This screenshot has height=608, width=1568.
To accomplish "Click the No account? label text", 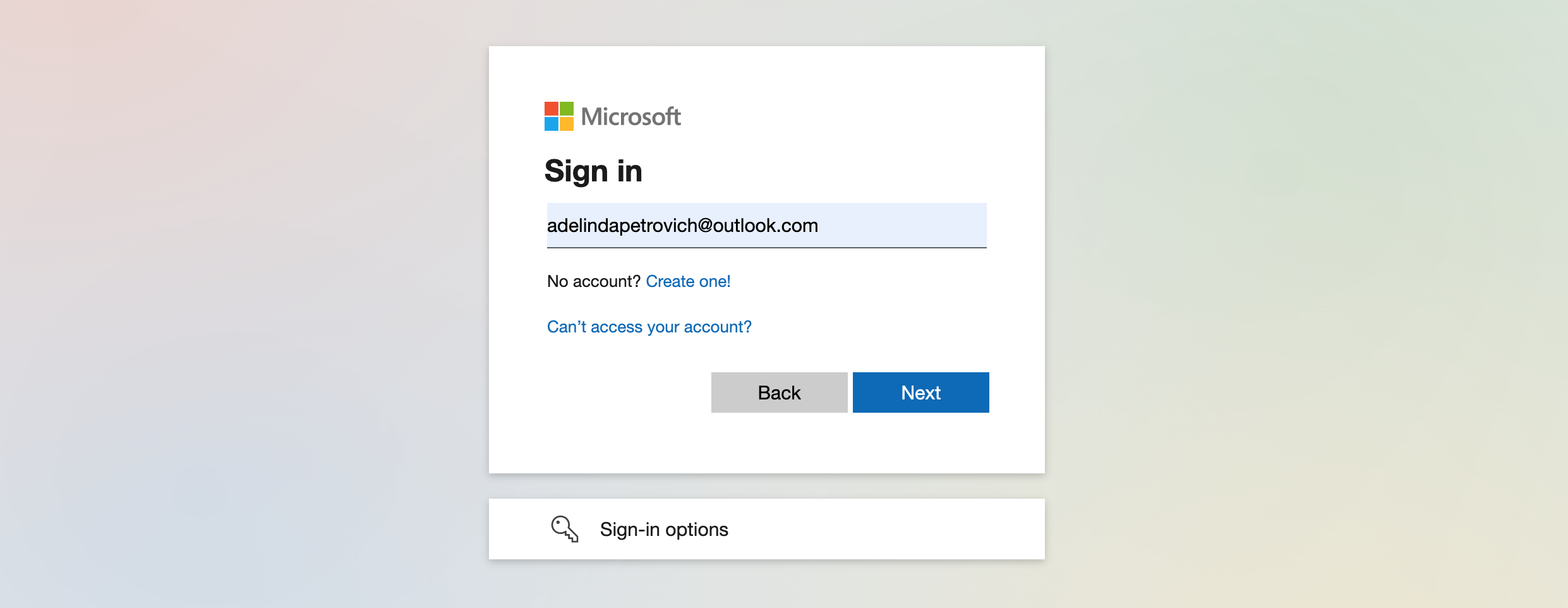I will point(594,281).
